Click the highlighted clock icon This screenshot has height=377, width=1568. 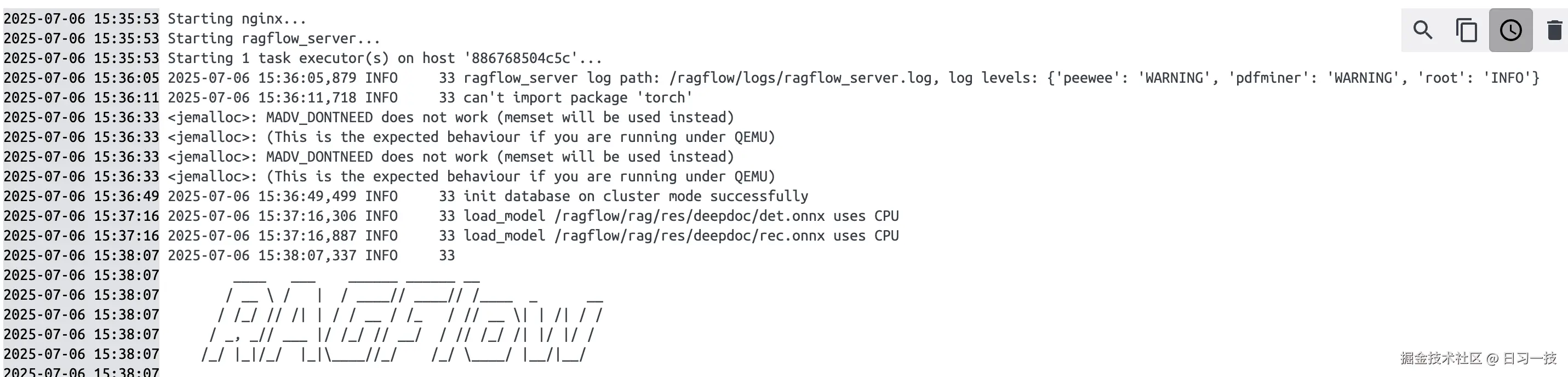[x=1511, y=29]
